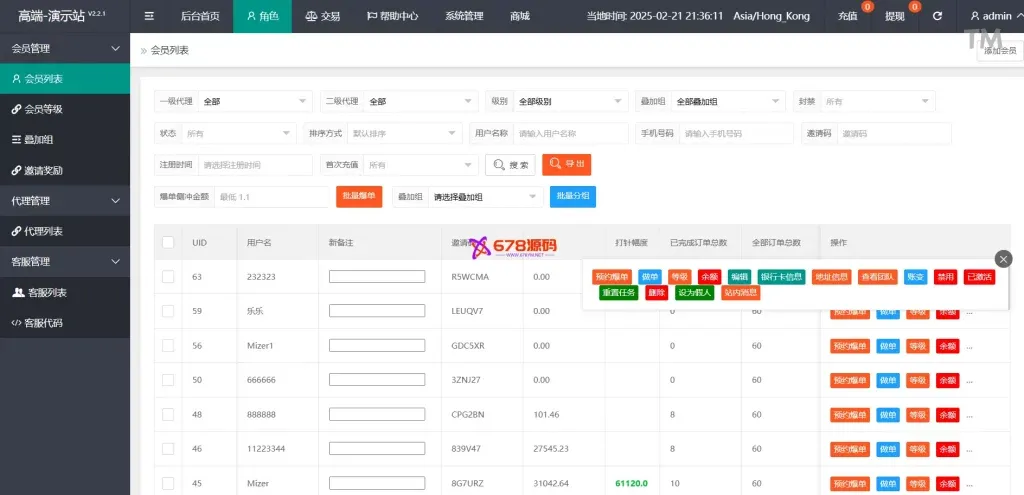The width and height of the screenshot is (1024, 495).
Task: Toggle the select-all checkbox in table header
Action: 168,242
